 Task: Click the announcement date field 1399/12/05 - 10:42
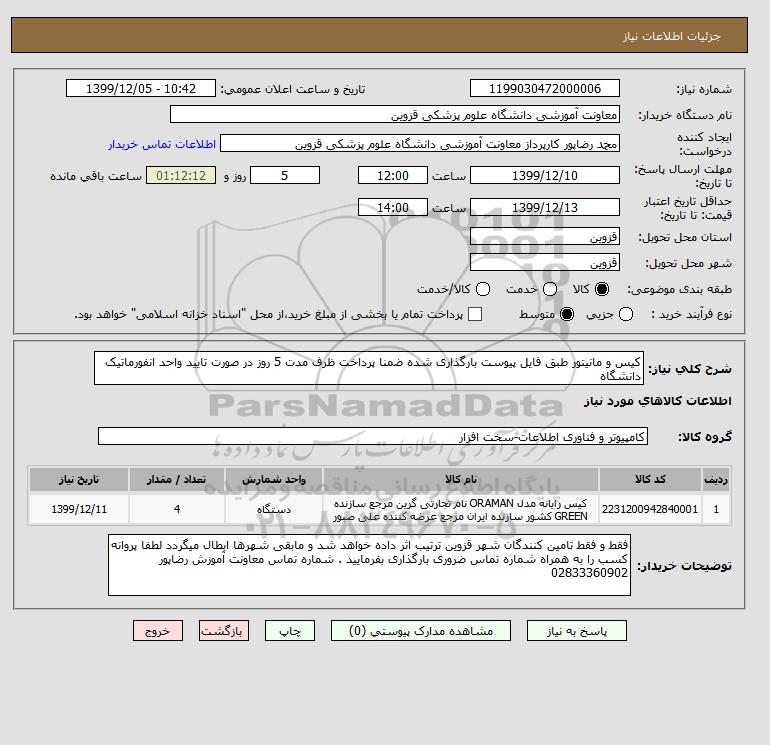(x=141, y=88)
